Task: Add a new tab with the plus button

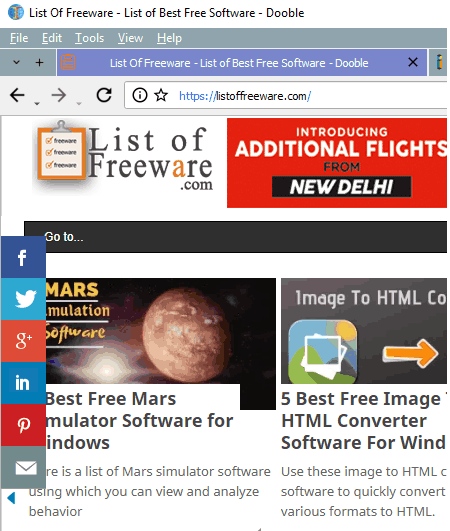Action: pyautogui.click(x=40, y=62)
